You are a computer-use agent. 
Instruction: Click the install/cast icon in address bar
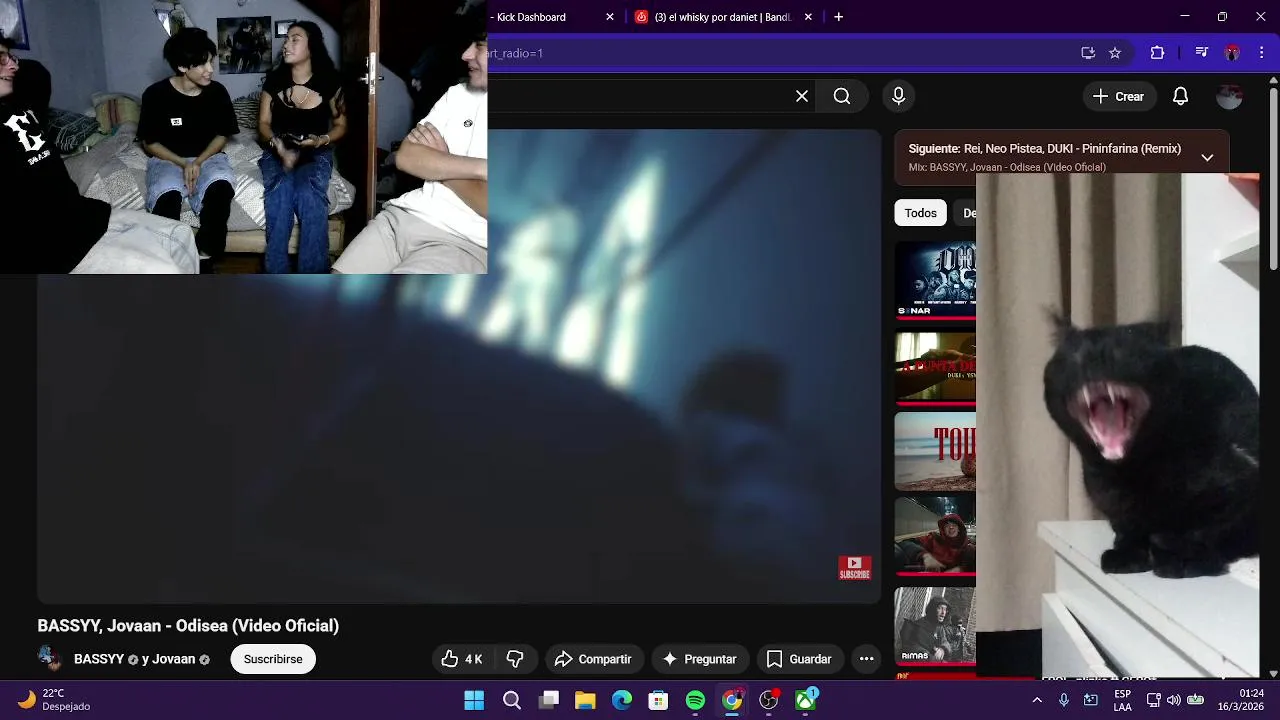(1088, 53)
